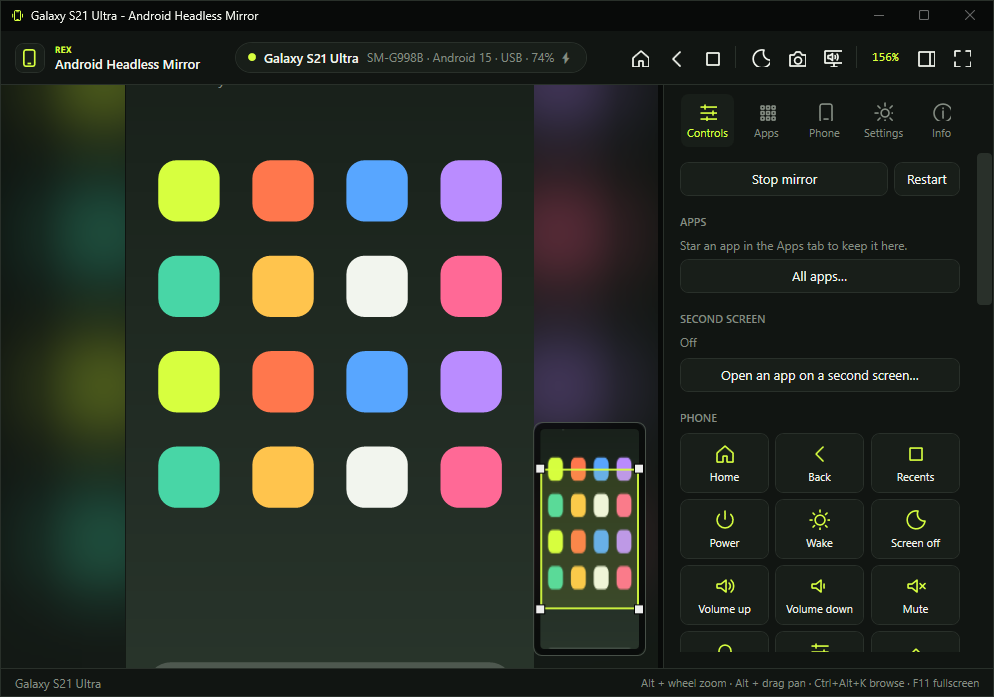Click the toolbar Back arrow icon
This screenshot has height=697, width=994.
676,58
